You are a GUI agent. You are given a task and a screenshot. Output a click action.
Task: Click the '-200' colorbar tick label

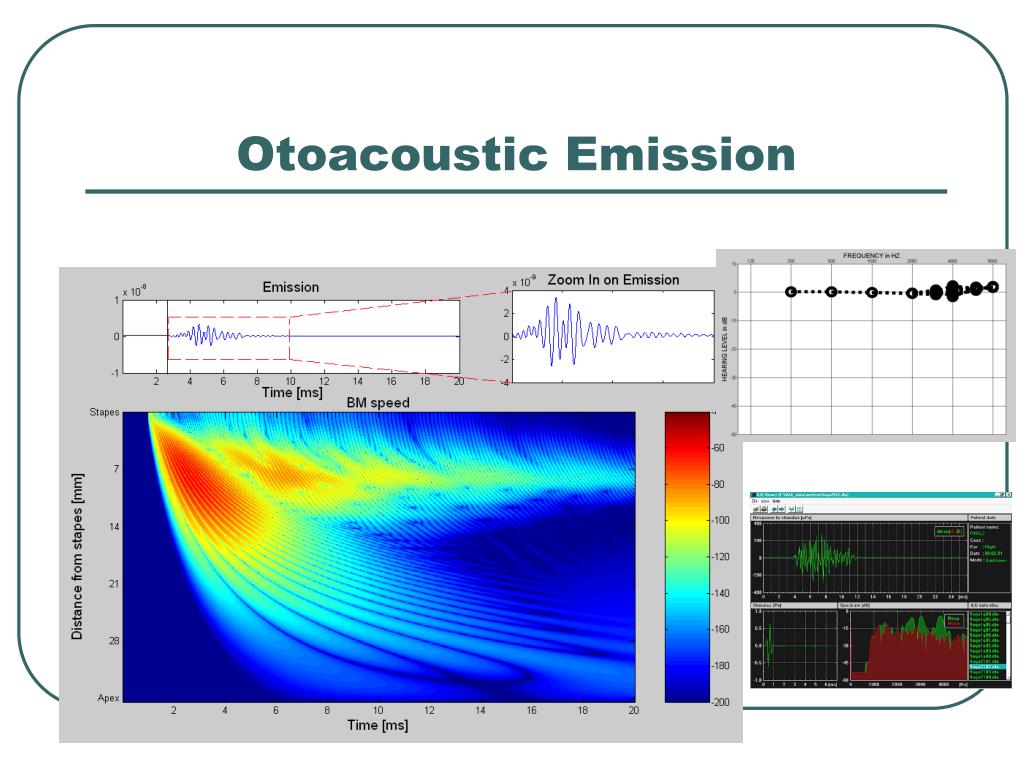(720, 702)
